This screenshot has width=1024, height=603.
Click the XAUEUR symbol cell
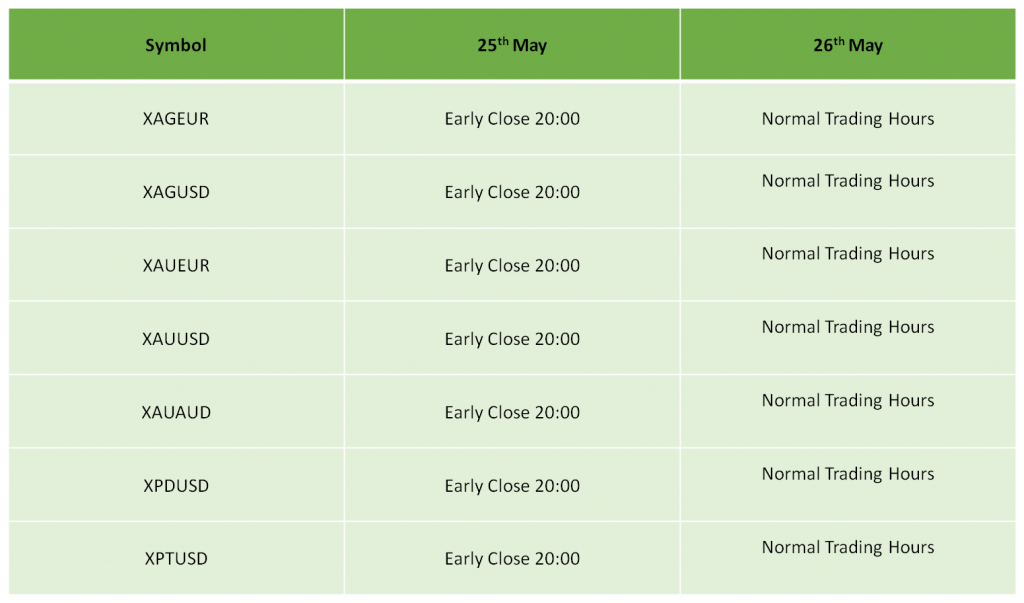coord(176,265)
